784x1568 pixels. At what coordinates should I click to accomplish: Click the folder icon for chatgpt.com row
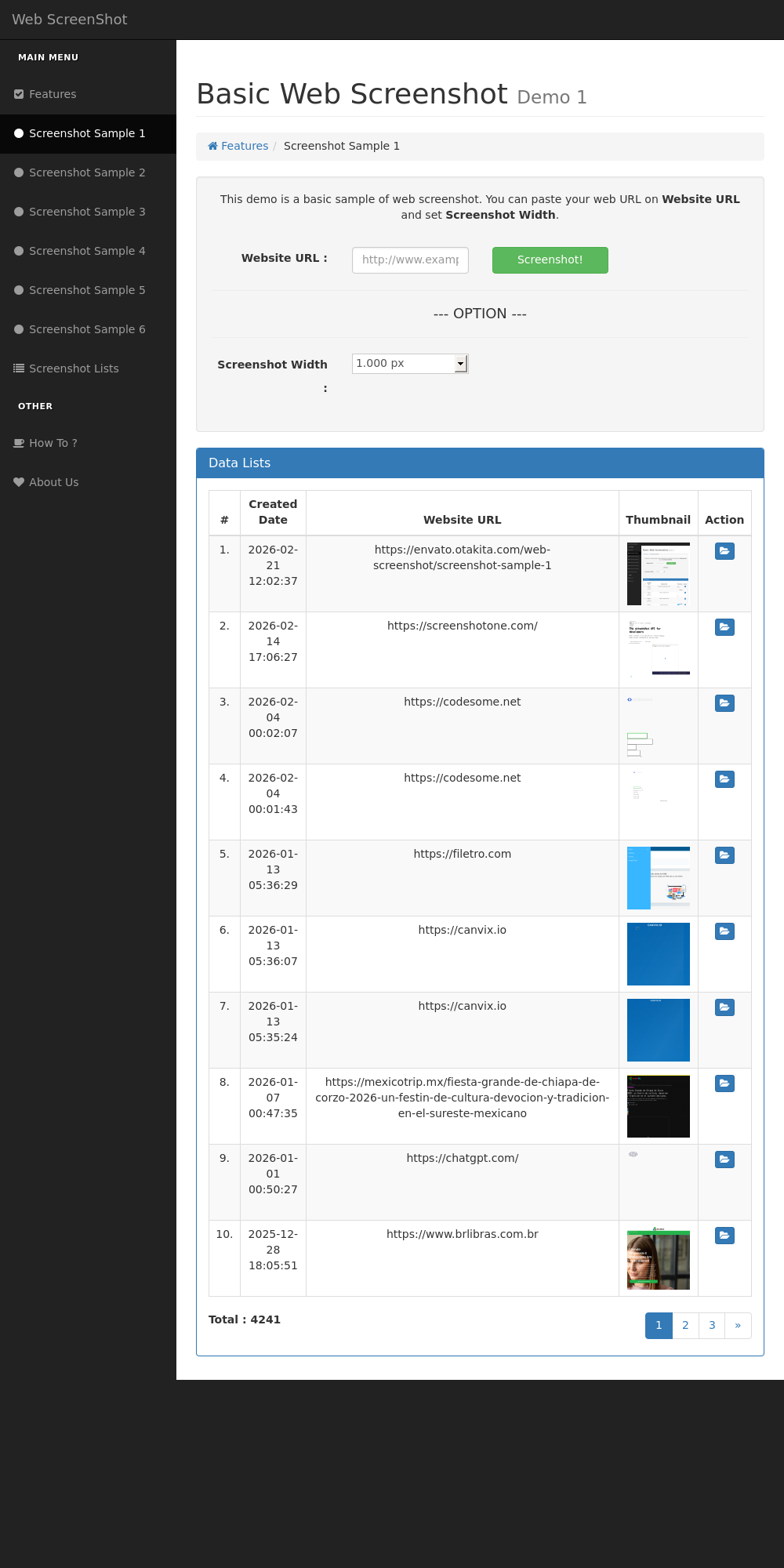(x=724, y=1160)
